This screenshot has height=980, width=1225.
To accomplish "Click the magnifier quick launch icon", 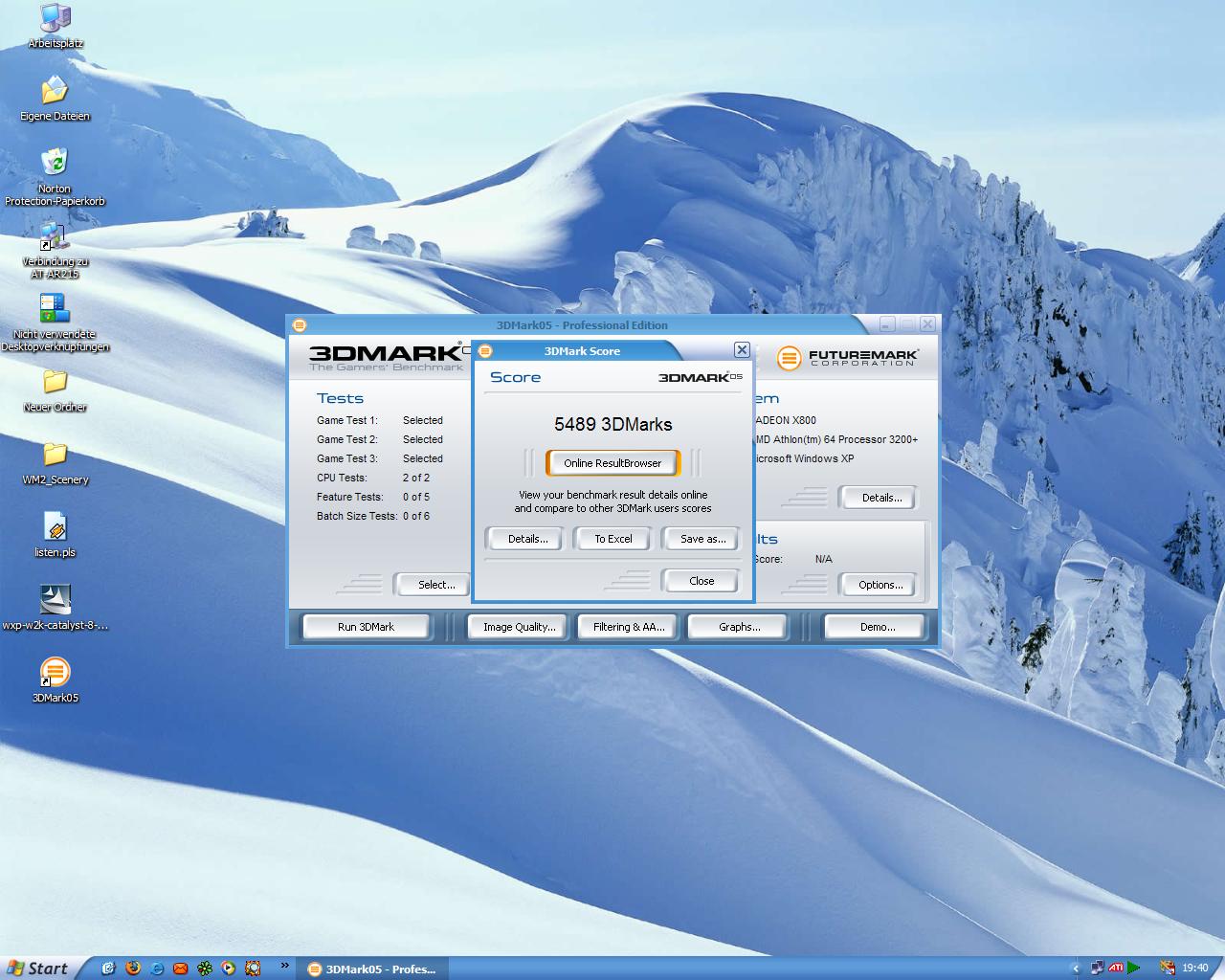I will click(253, 969).
